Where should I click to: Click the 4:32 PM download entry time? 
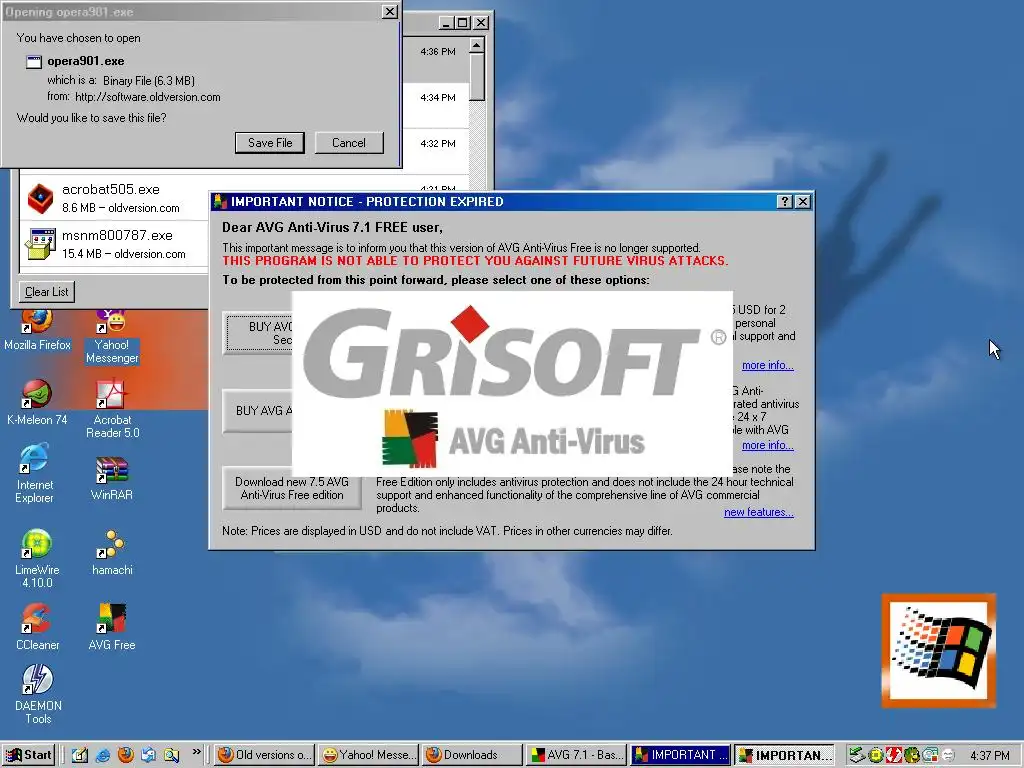pos(438,143)
